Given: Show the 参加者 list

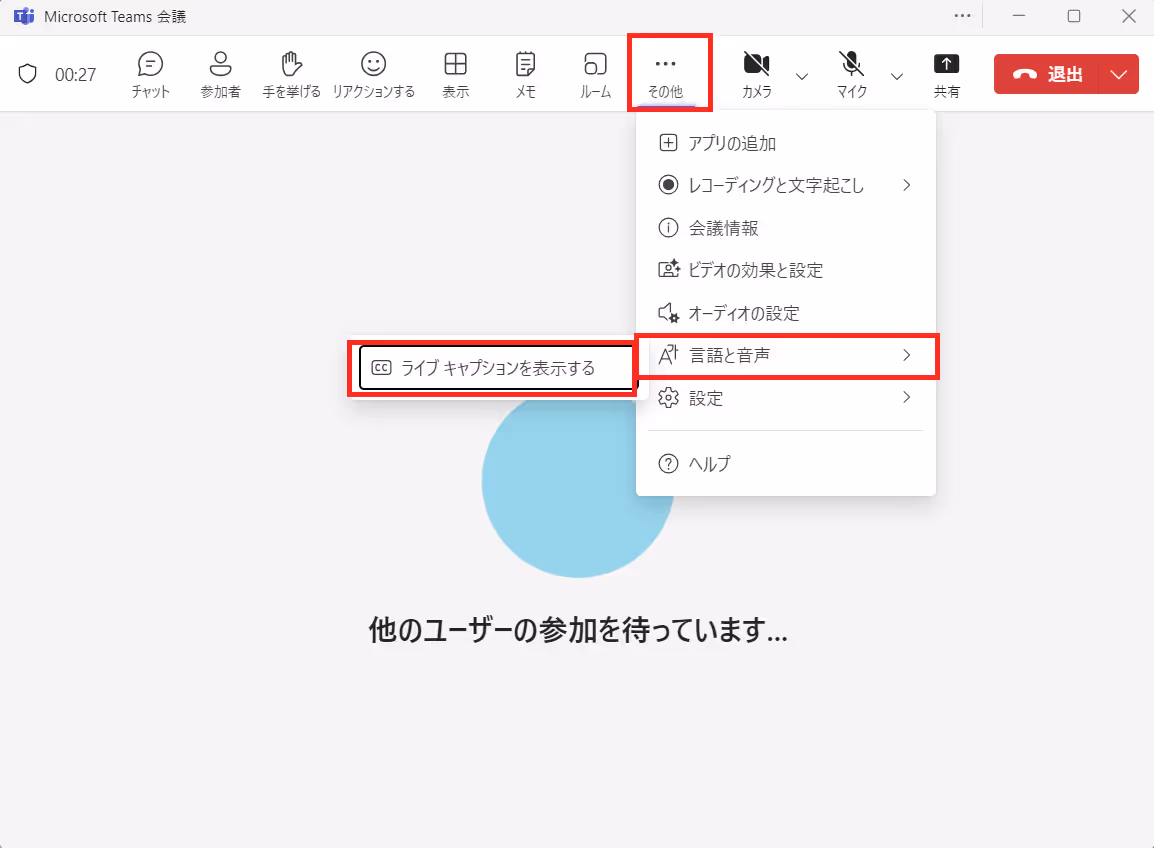Looking at the screenshot, I should [x=220, y=75].
